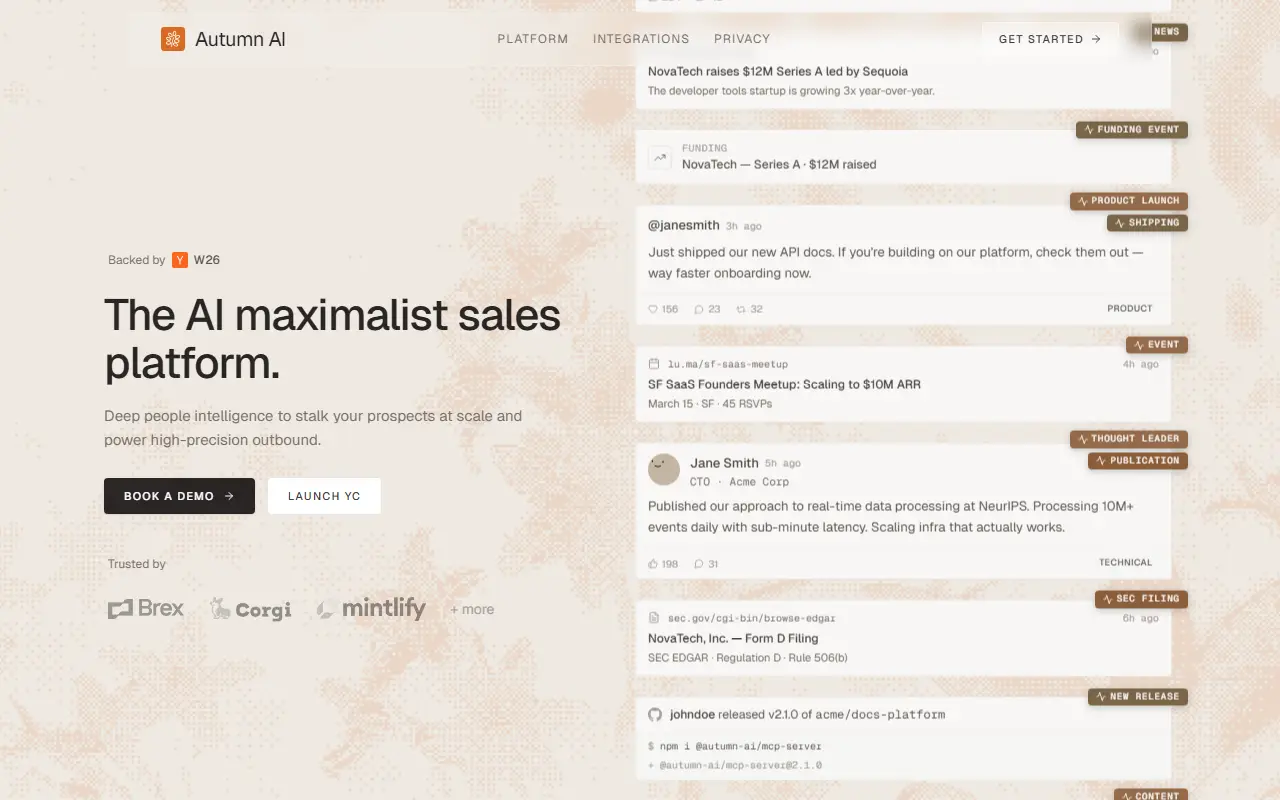Click the GitHub icon next to johndoe
The width and height of the screenshot is (1280, 800).
pos(655,715)
